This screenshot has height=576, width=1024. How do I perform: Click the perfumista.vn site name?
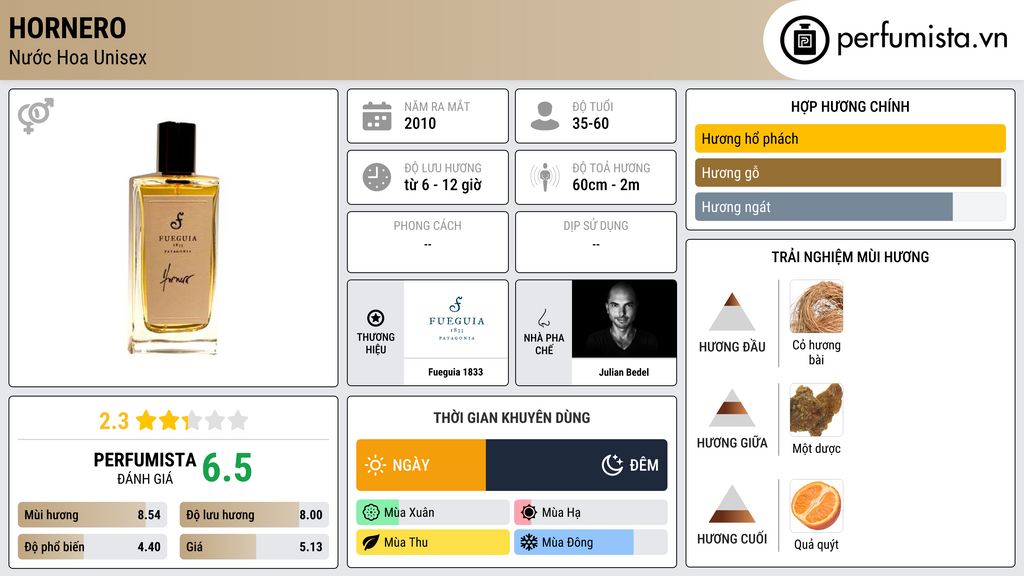[x=922, y=38]
